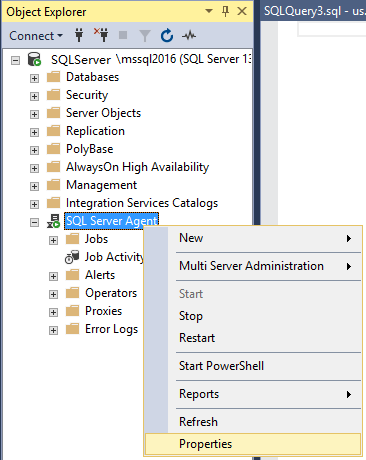Screen dimensions: 366x460
Task: Select the SQLServer\mssql2016 server label
Action: click(x=151, y=59)
